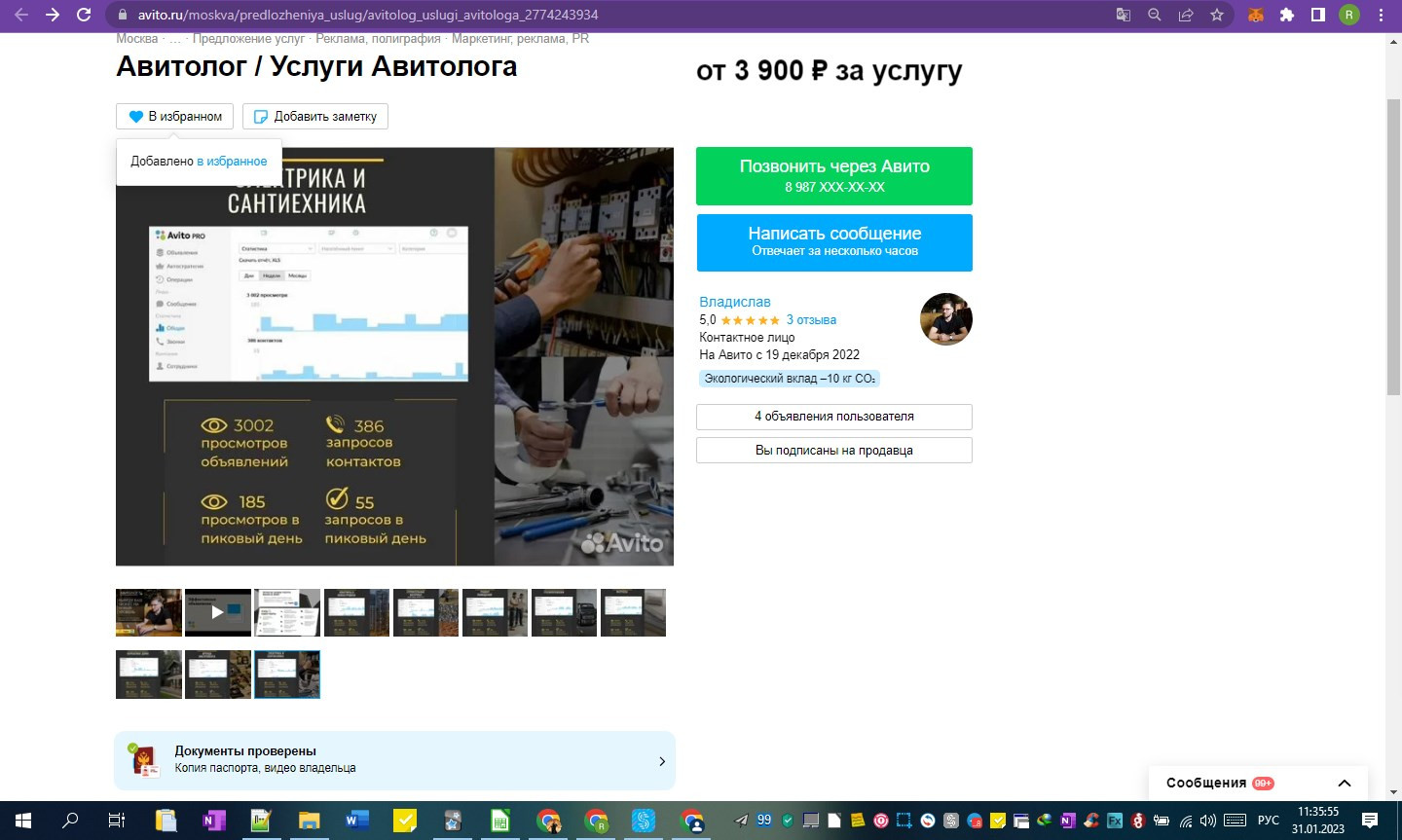Expand the Документы проверены chevron
Screen dimensions: 1402x840
click(662, 761)
